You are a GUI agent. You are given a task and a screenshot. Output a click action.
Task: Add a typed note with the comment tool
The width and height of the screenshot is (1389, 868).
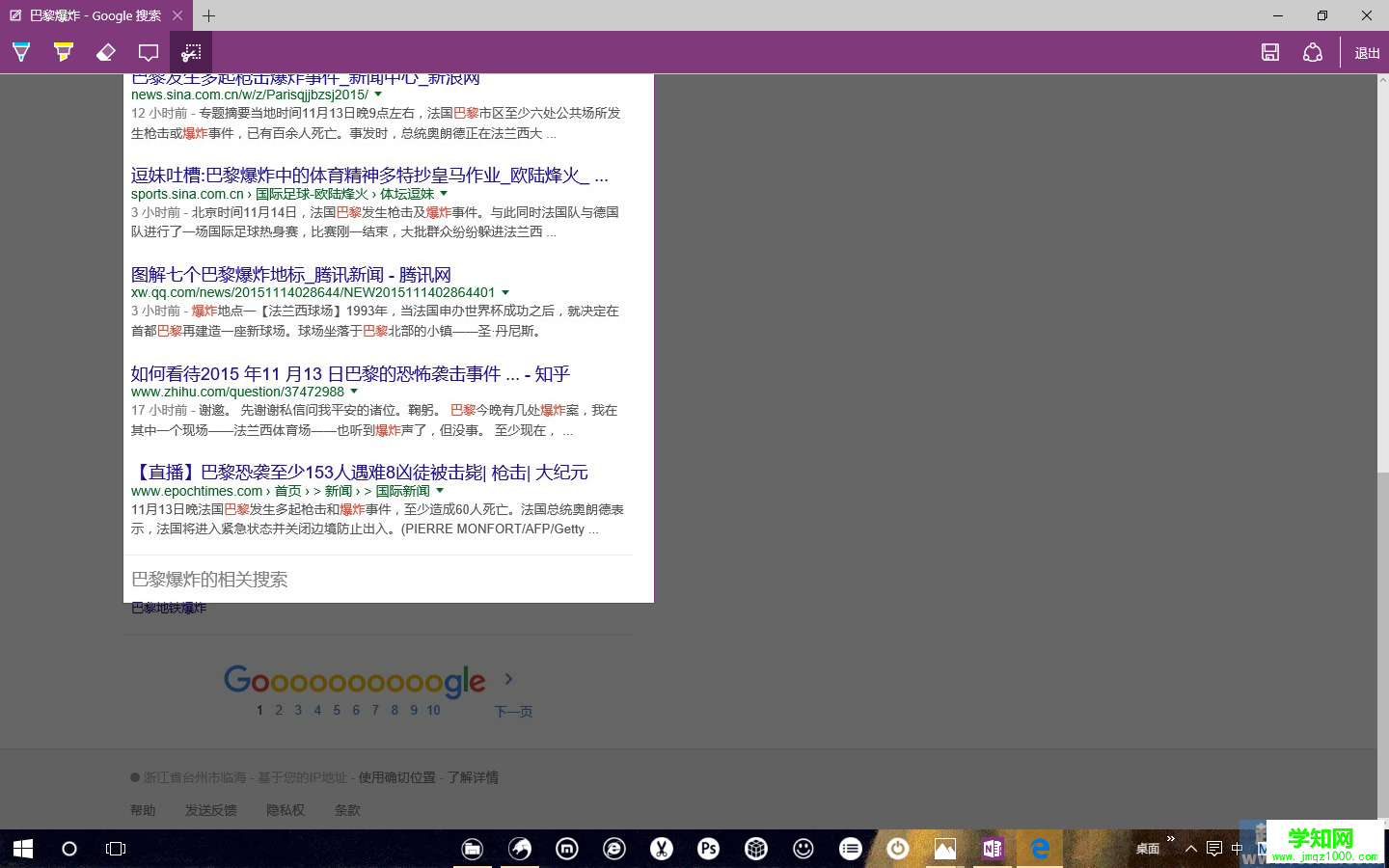[x=149, y=52]
